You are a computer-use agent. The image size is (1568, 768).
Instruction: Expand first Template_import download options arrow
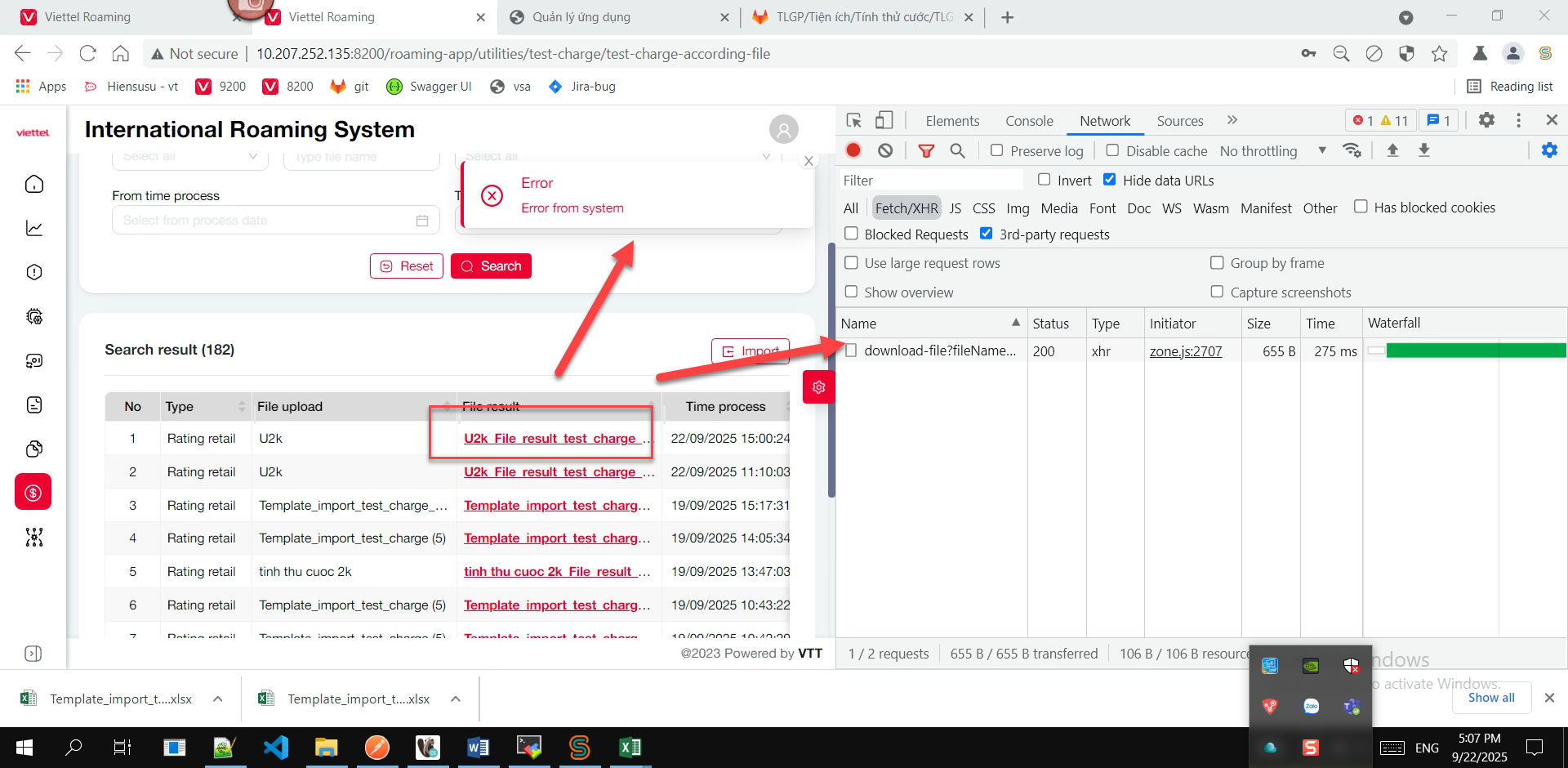coord(218,699)
